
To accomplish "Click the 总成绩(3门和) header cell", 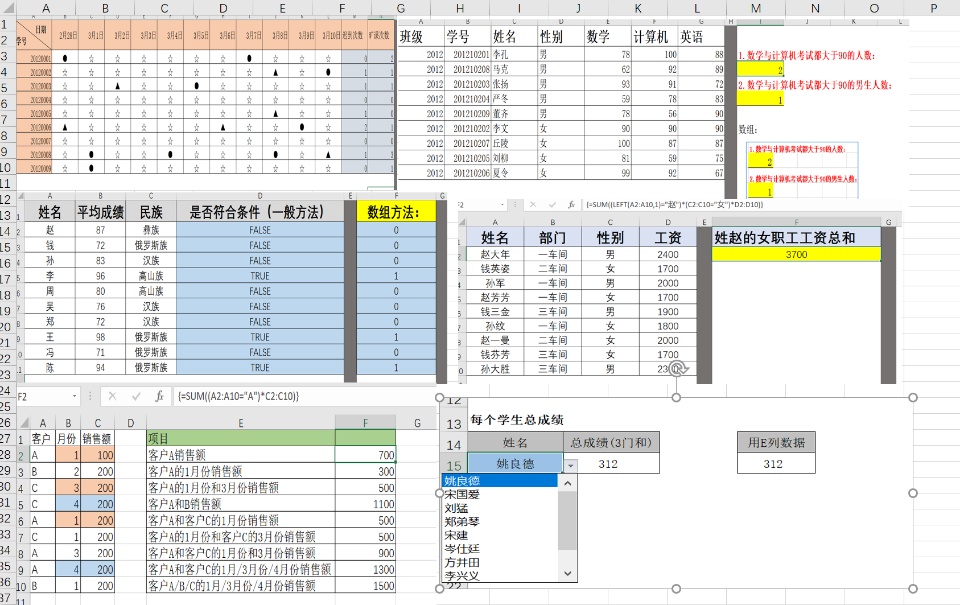I will [611, 443].
